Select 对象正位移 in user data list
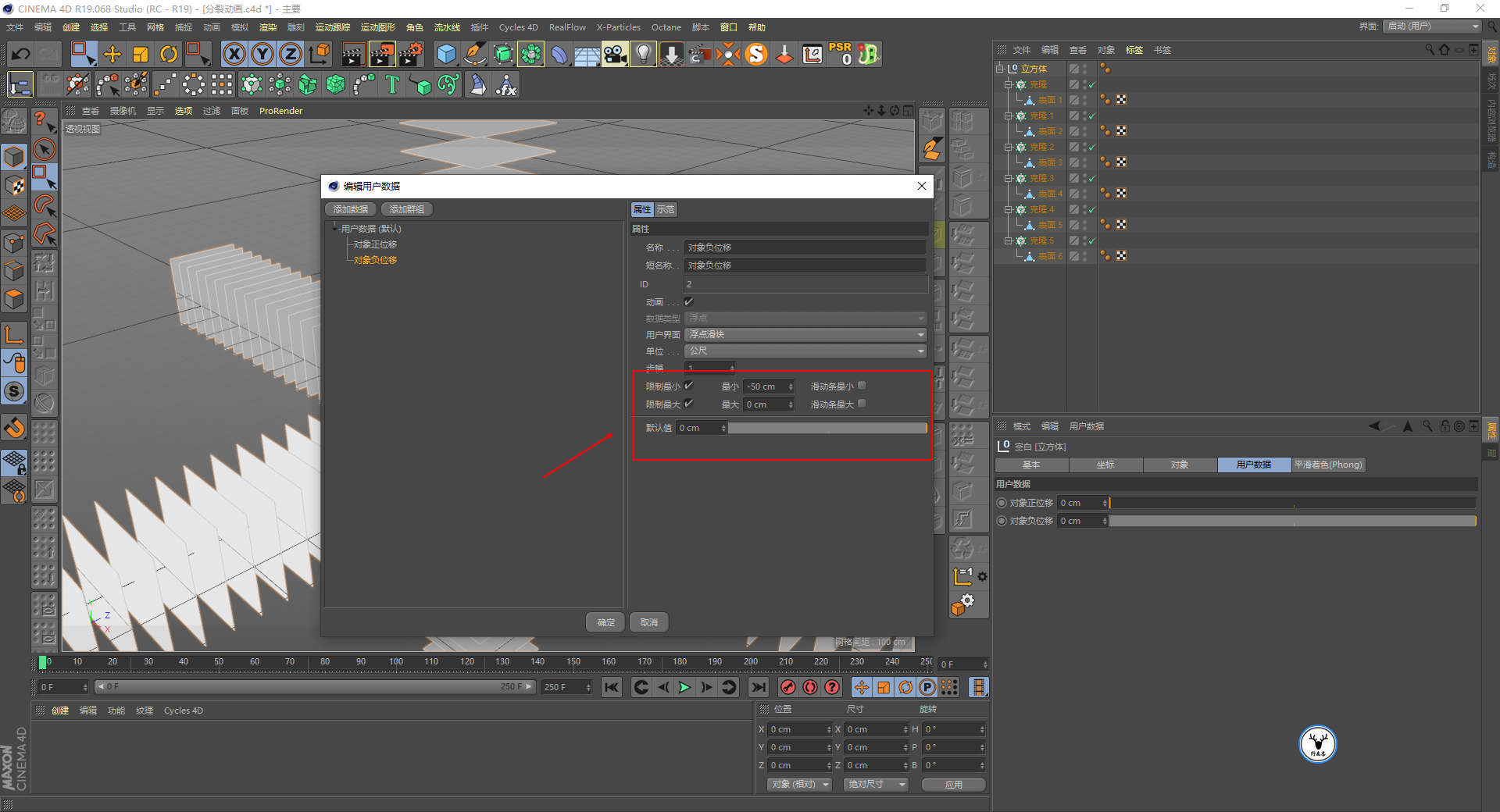 (375, 244)
